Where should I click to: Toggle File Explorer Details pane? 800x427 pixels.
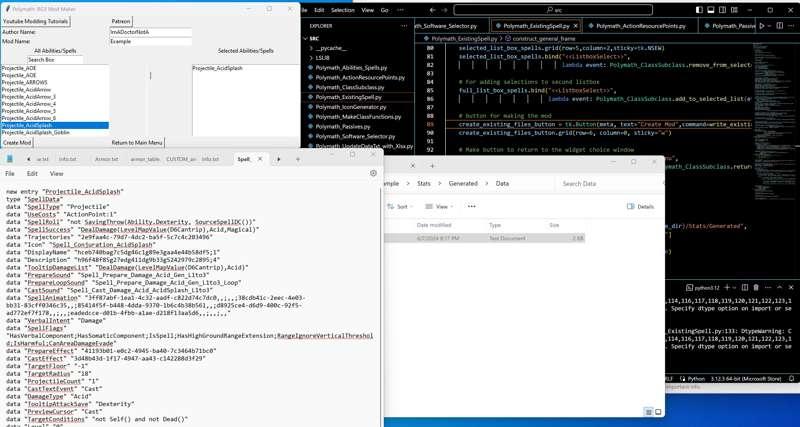pyautogui.click(x=641, y=207)
